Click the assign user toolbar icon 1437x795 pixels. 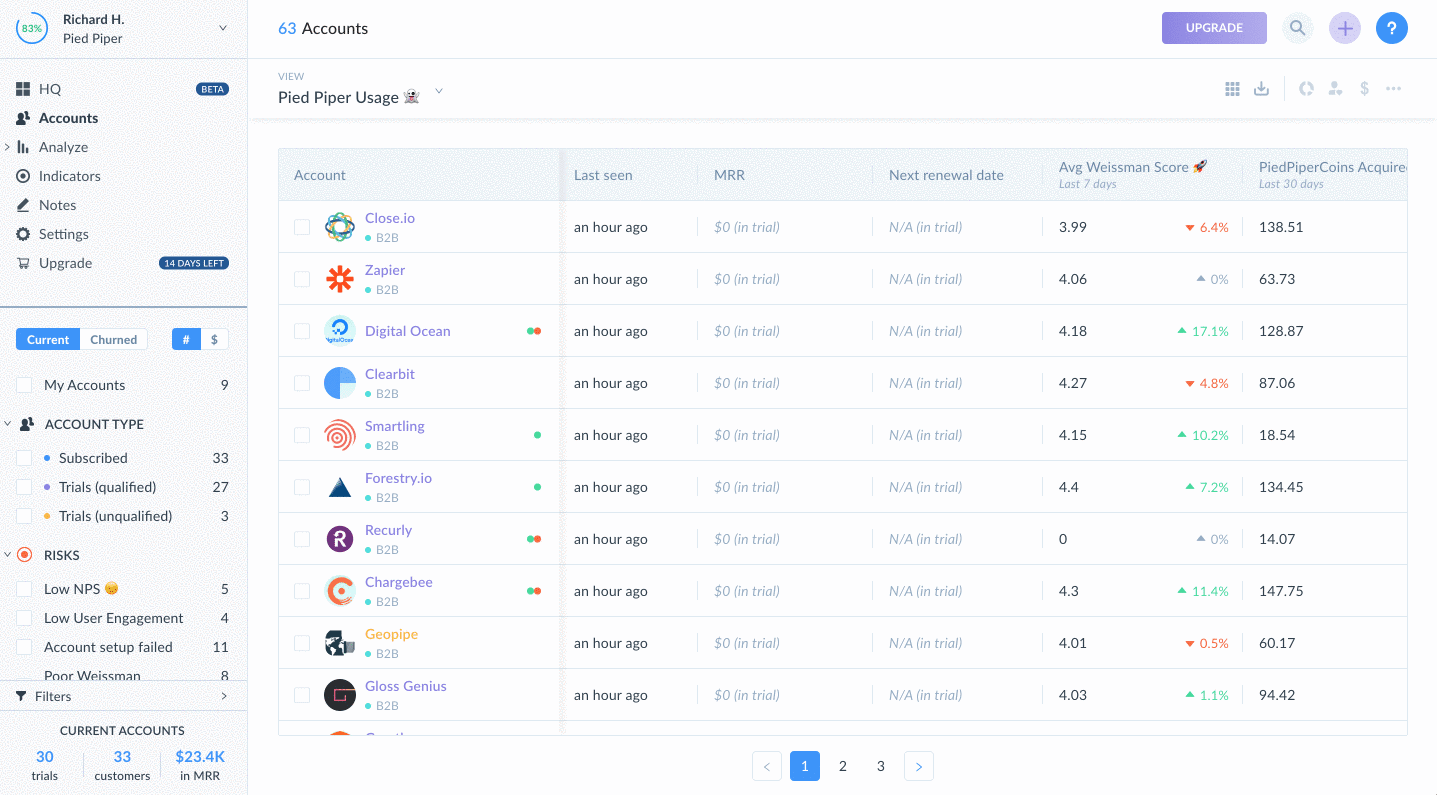[1335, 89]
